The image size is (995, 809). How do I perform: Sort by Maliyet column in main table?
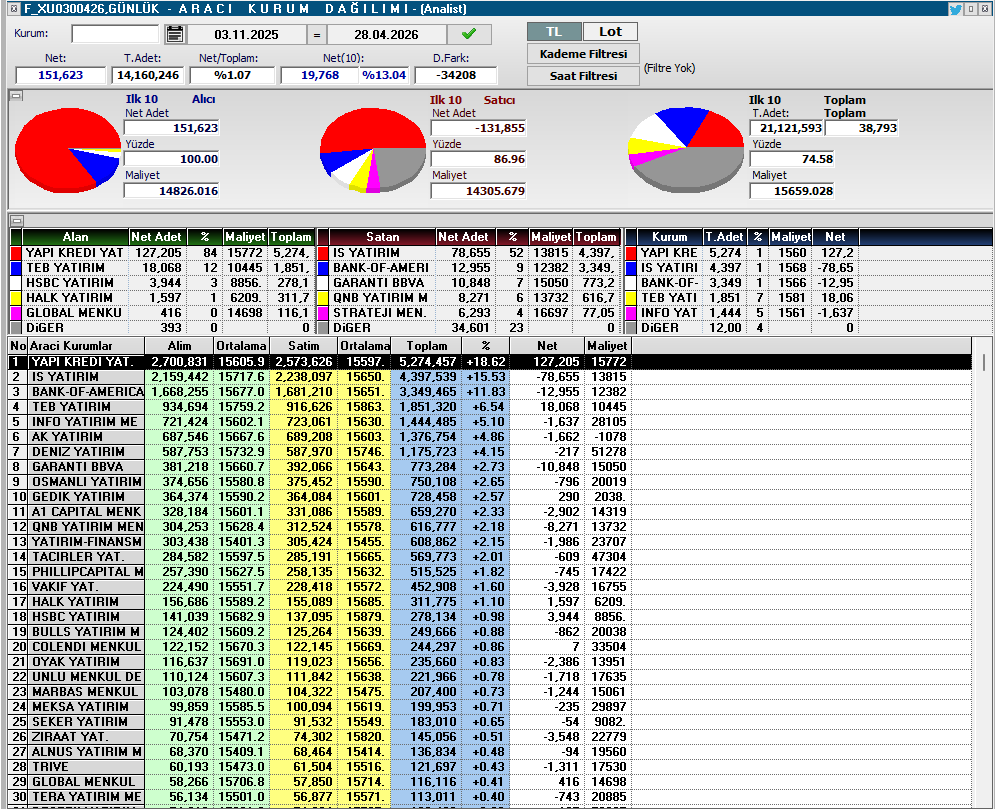(x=607, y=346)
